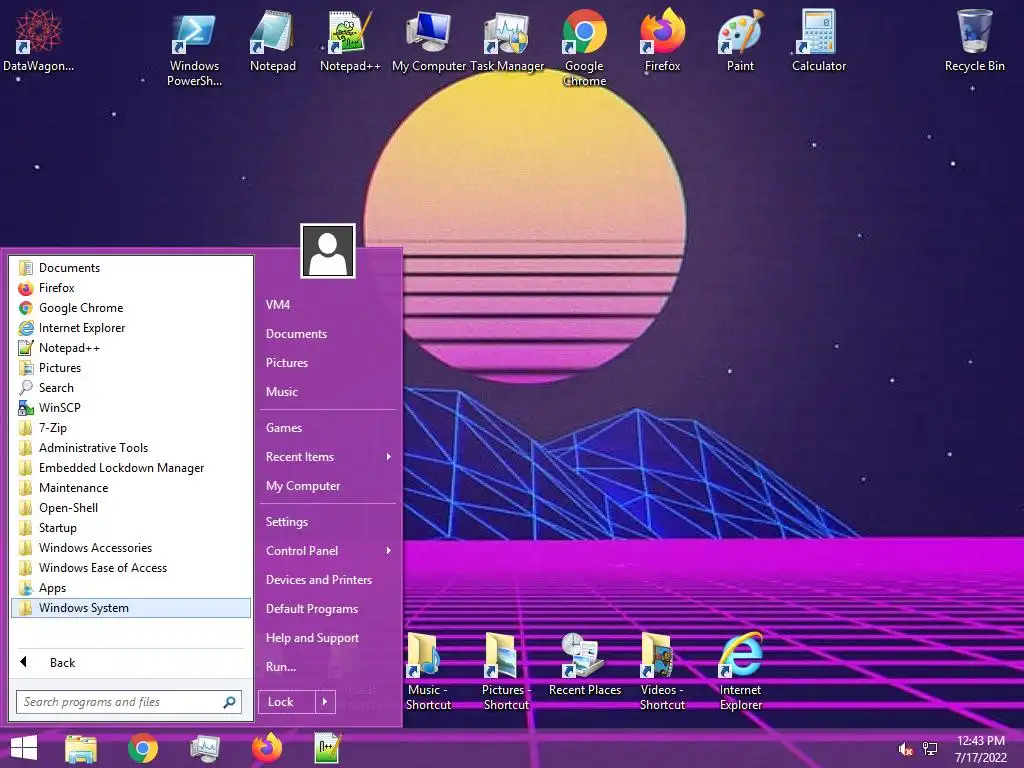The height and width of the screenshot is (768, 1024).
Task: Open My Computer from Start menu
Action: [x=328, y=486]
